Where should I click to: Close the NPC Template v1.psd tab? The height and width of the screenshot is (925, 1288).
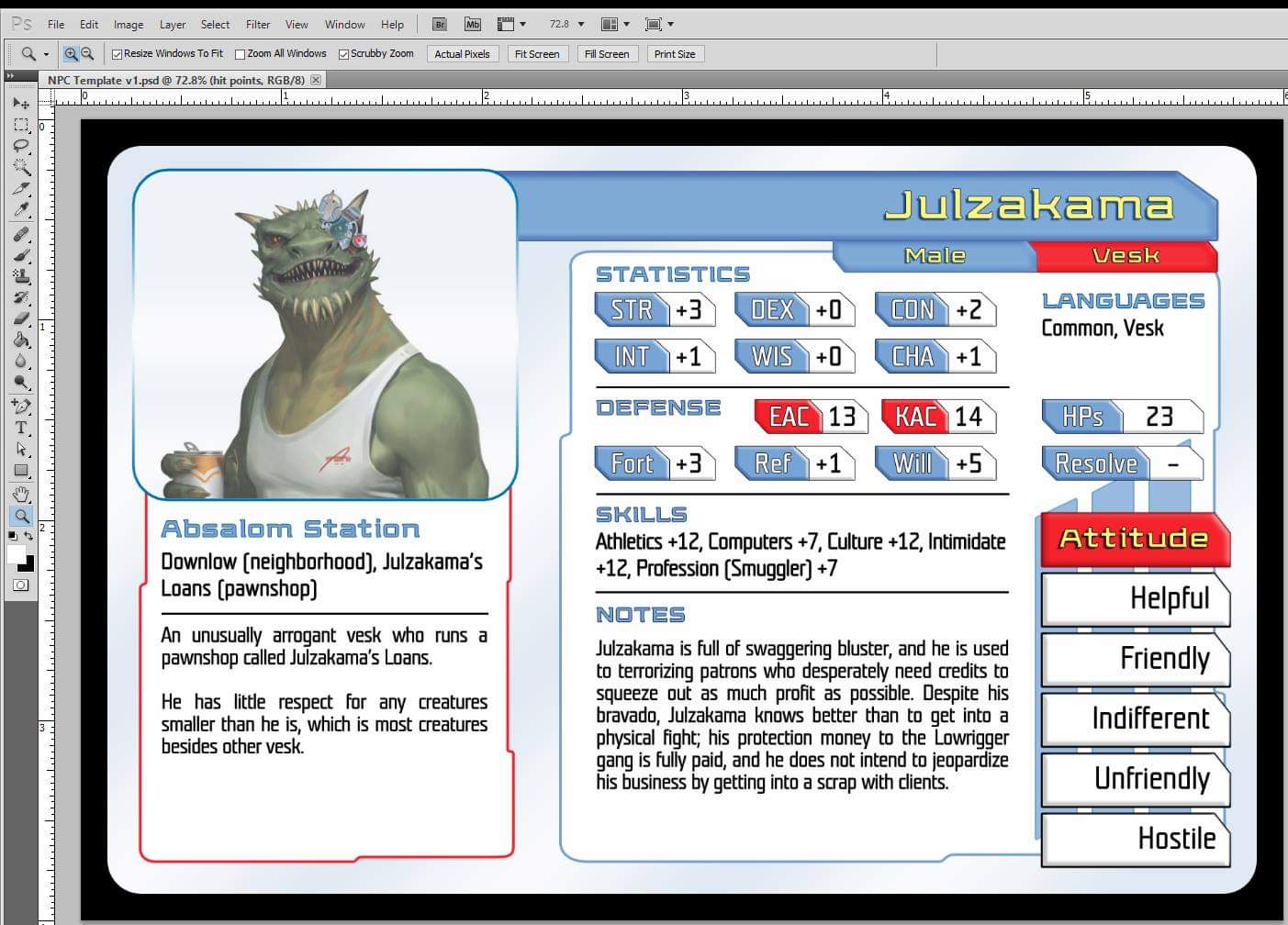click(316, 80)
